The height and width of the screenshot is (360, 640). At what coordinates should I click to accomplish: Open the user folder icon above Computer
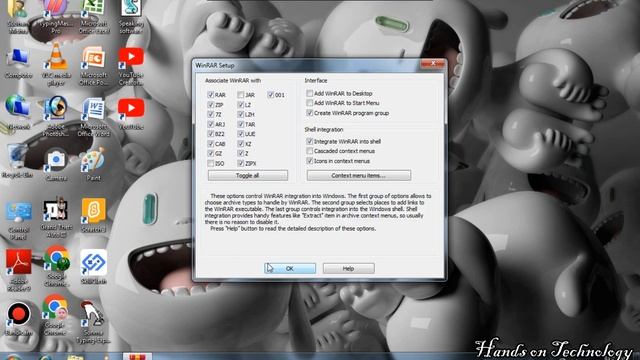pyautogui.click(x=18, y=16)
